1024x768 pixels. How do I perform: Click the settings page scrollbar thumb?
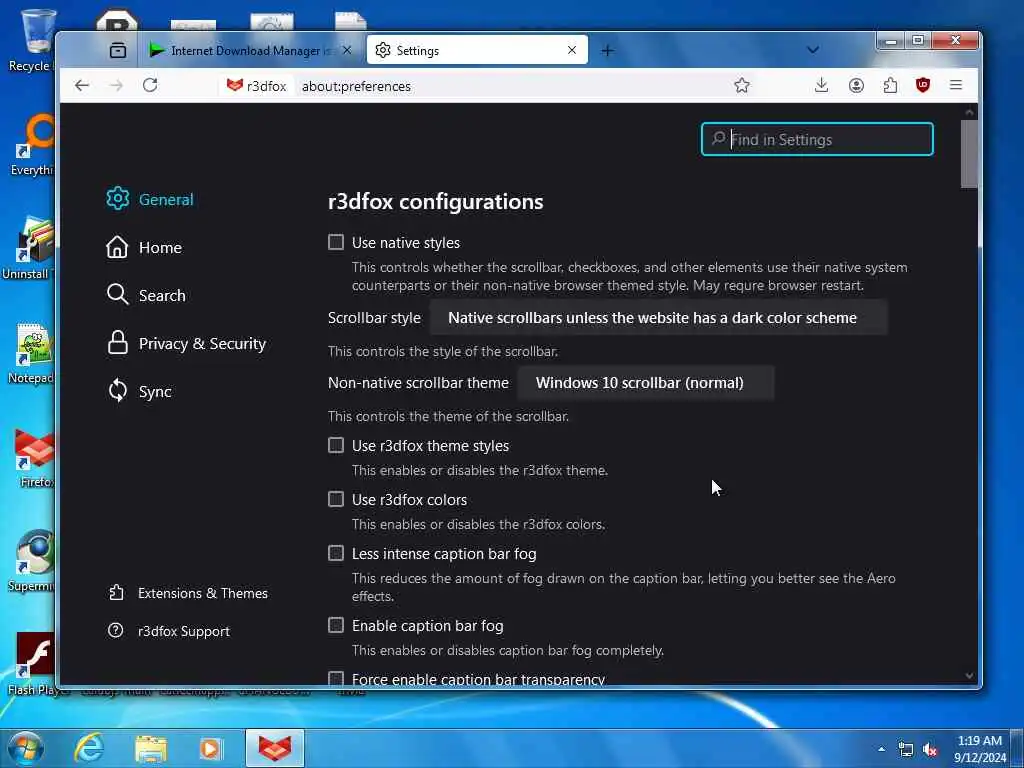tap(969, 154)
